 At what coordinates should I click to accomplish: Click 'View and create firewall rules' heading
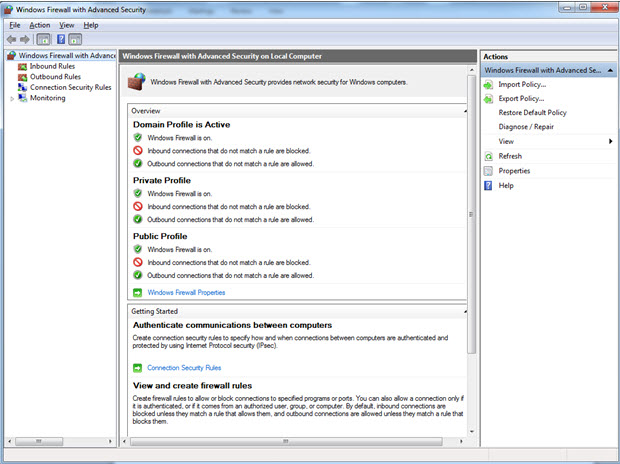click(193, 386)
